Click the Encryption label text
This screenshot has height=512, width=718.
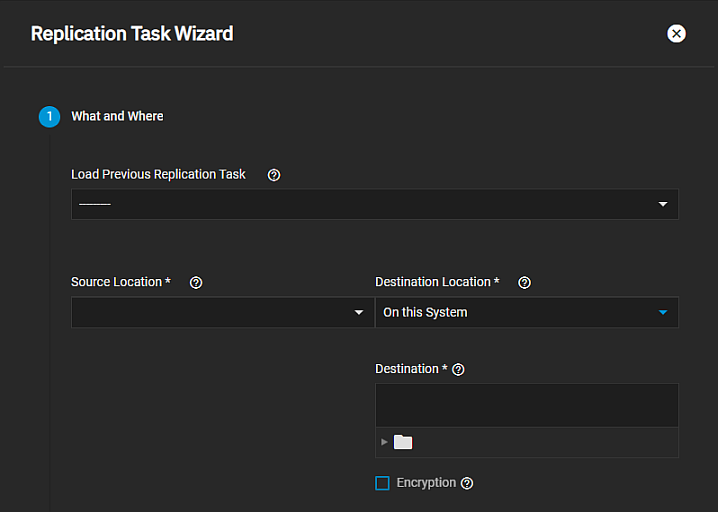pos(426,483)
